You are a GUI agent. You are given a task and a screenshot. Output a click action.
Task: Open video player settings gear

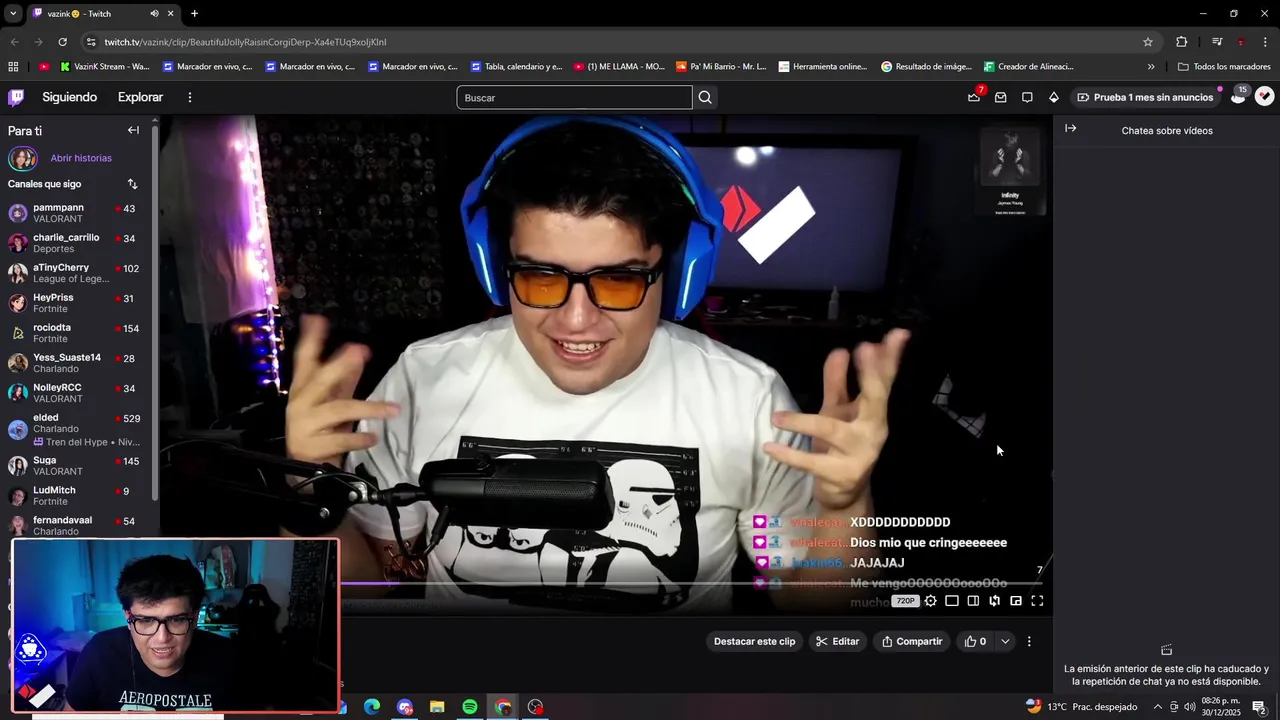931,601
